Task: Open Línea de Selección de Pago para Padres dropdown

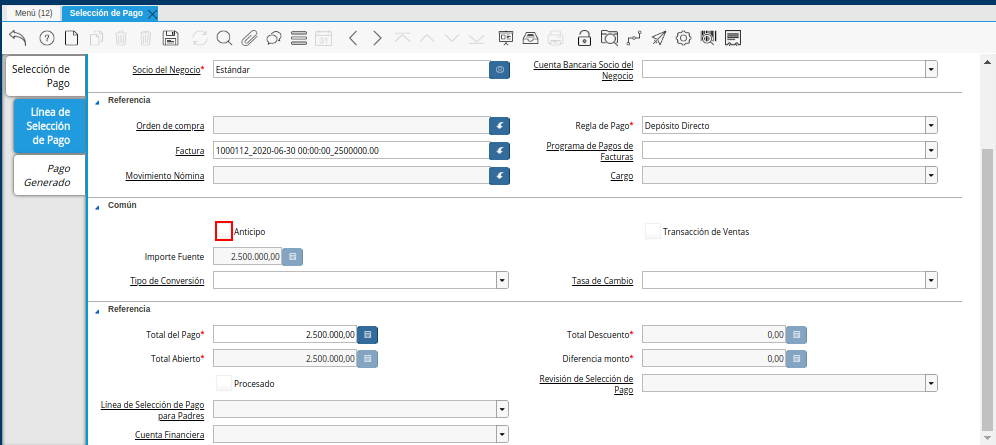Action: [502, 409]
